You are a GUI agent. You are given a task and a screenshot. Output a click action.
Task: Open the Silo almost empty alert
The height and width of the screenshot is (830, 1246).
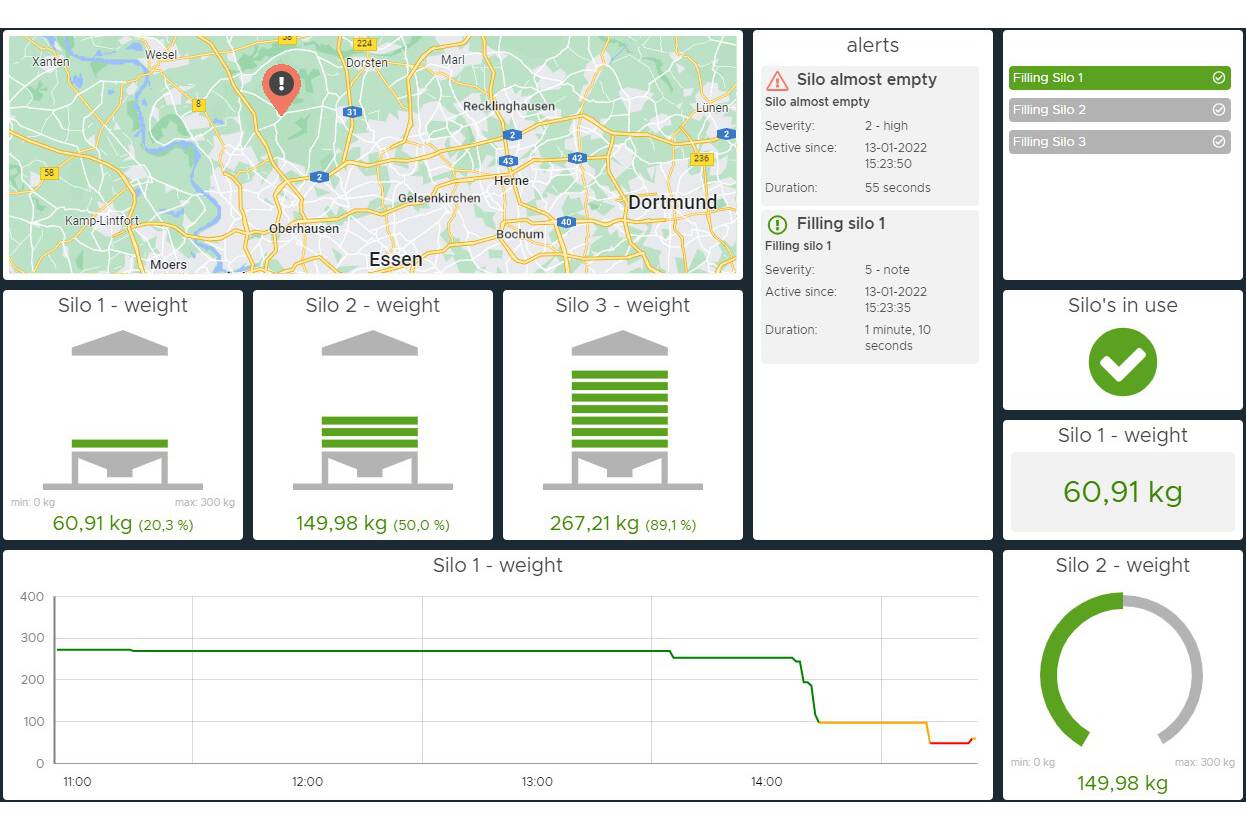tap(866, 80)
